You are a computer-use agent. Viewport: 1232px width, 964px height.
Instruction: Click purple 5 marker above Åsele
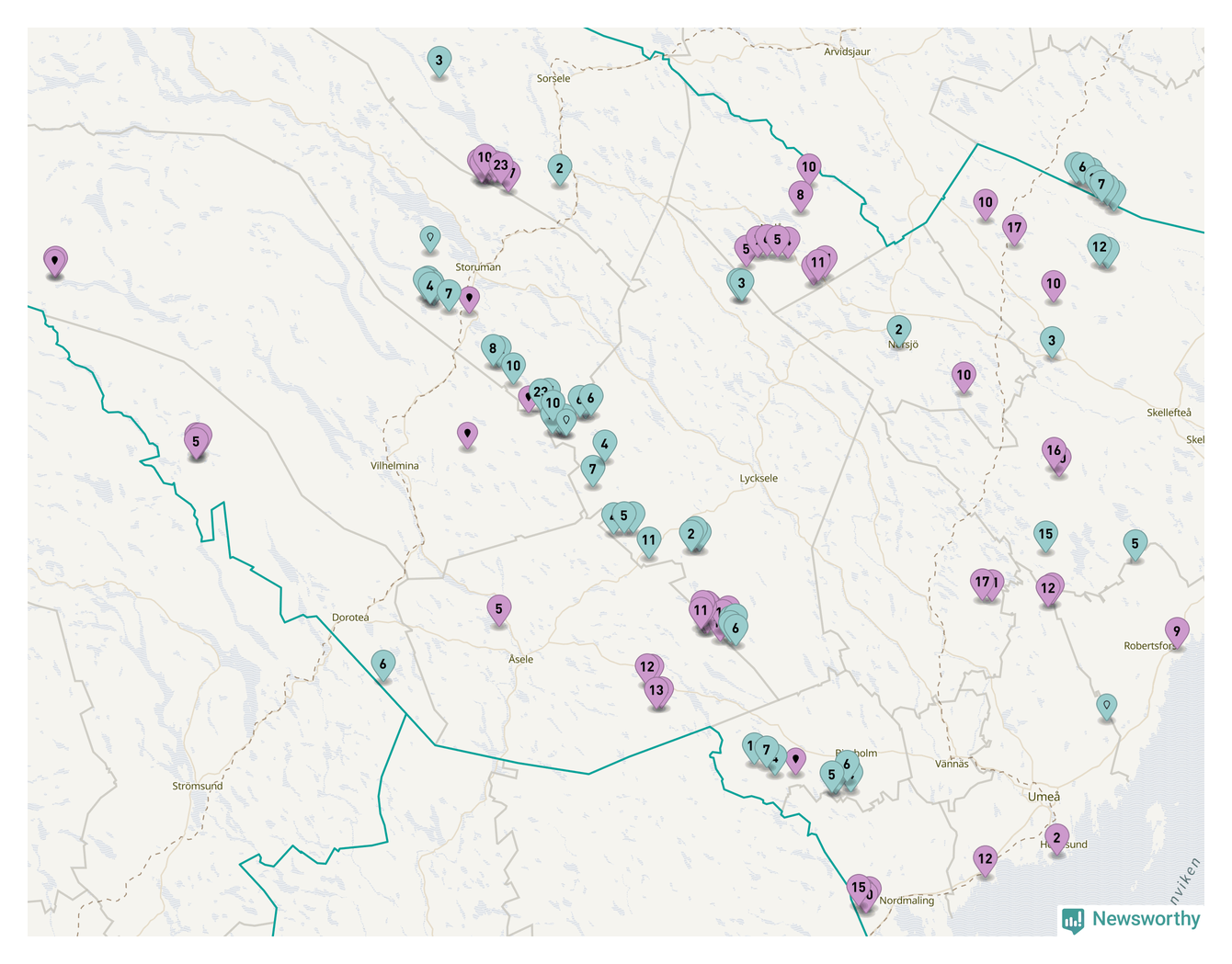pyautogui.click(x=498, y=610)
